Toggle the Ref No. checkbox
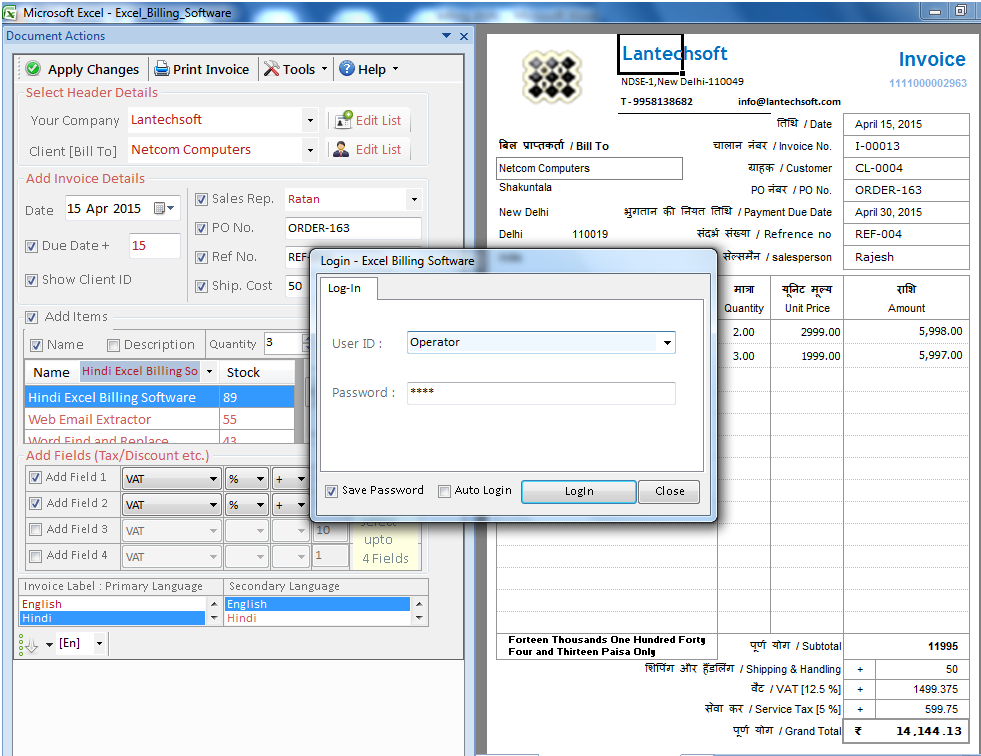This screenshot has height=756, width=981. pos(201,257)
